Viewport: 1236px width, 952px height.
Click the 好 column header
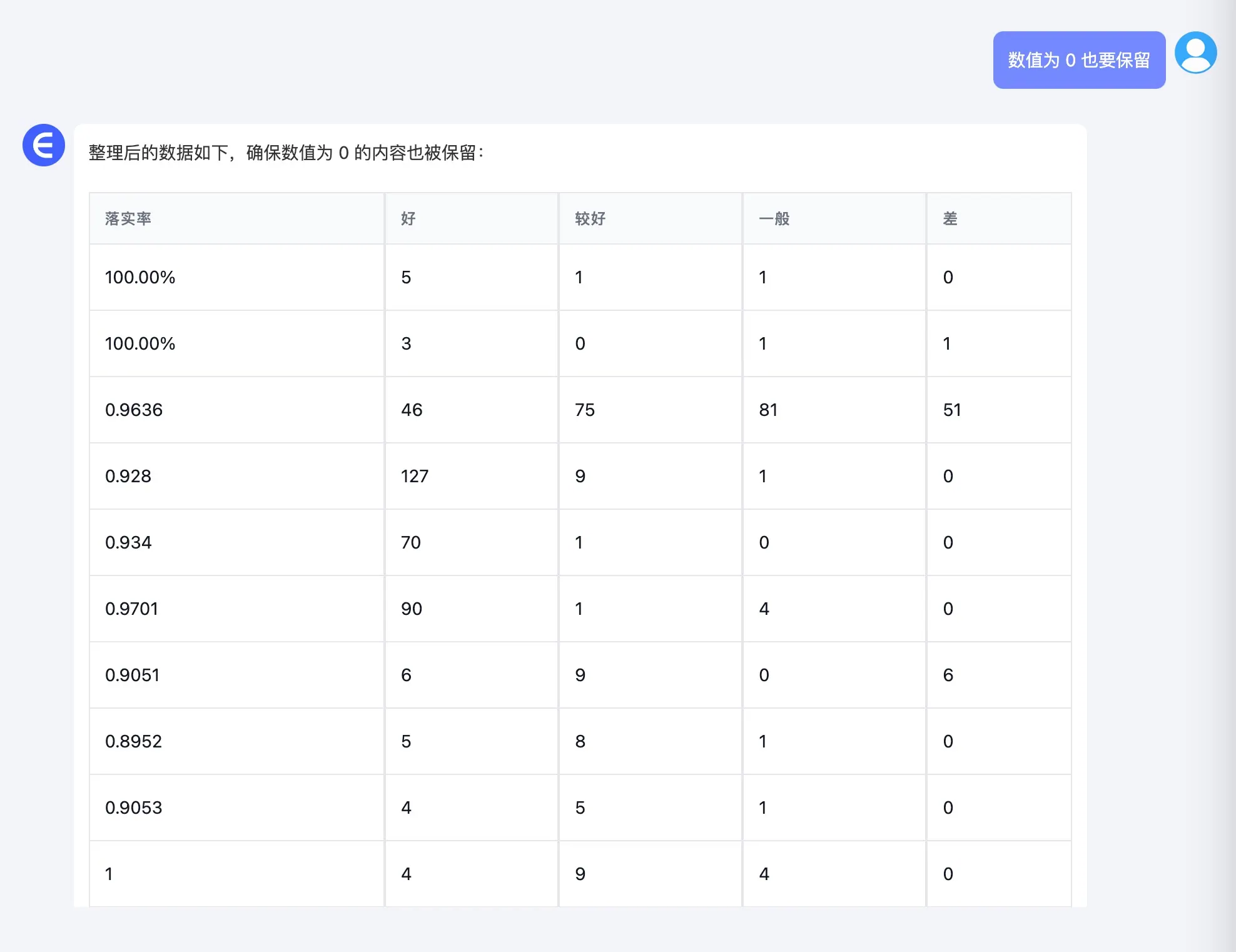(x=472, y=218)
